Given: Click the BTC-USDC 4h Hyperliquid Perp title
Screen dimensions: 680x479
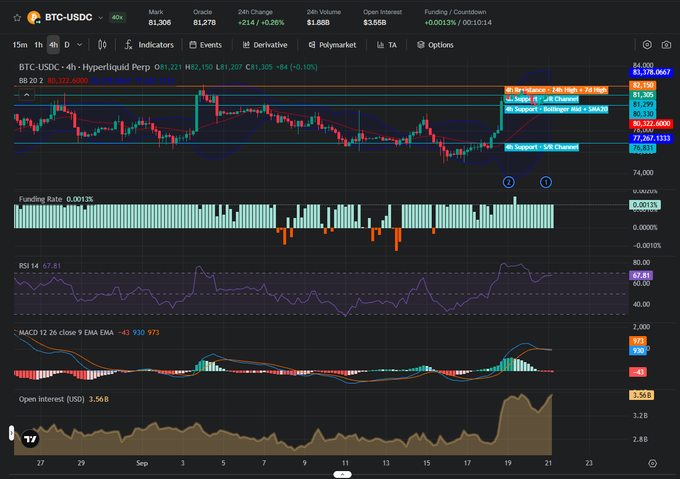Looking at the screenshot, I should tap(84, 67).
